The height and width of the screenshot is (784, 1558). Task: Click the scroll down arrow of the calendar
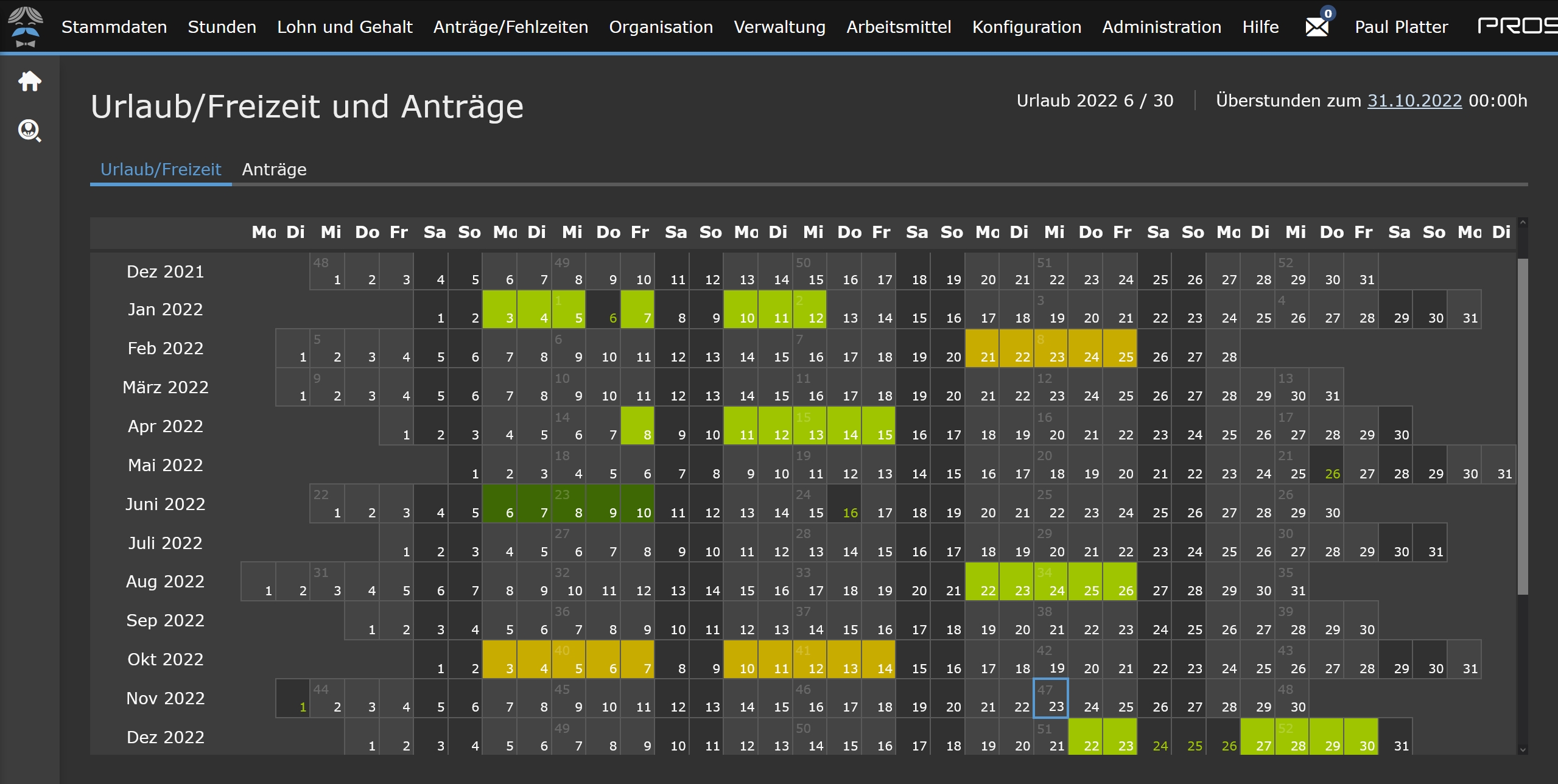[1522, 749]
